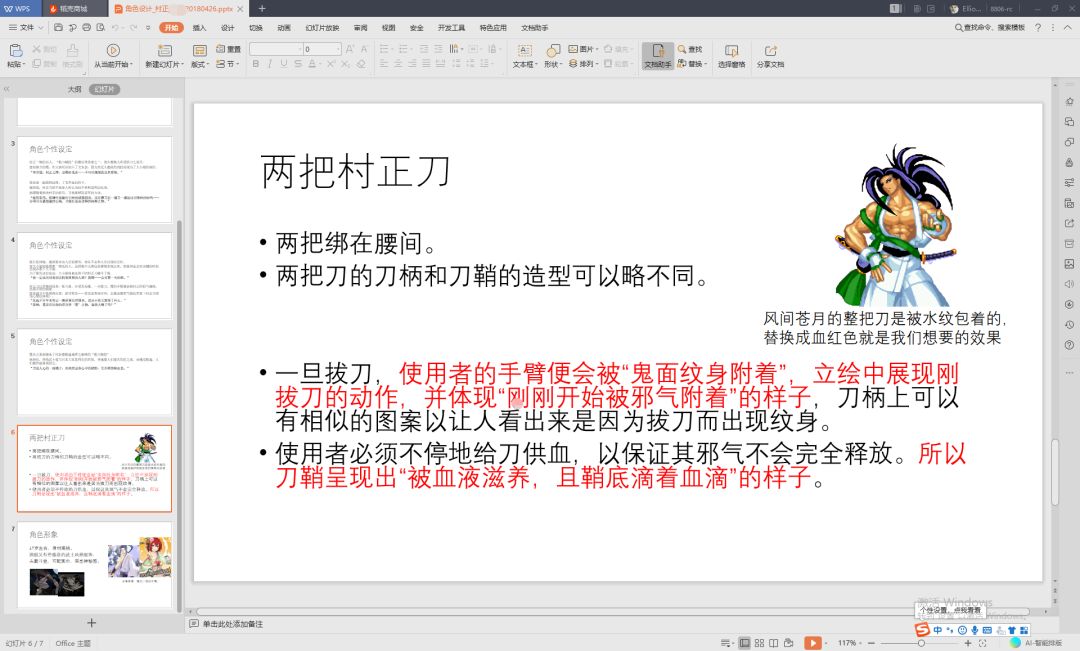Toggle Sogou Chinese/English mode (中)
The height and width of the screenshot is (651, 1080).
click(x=937, y=630)
